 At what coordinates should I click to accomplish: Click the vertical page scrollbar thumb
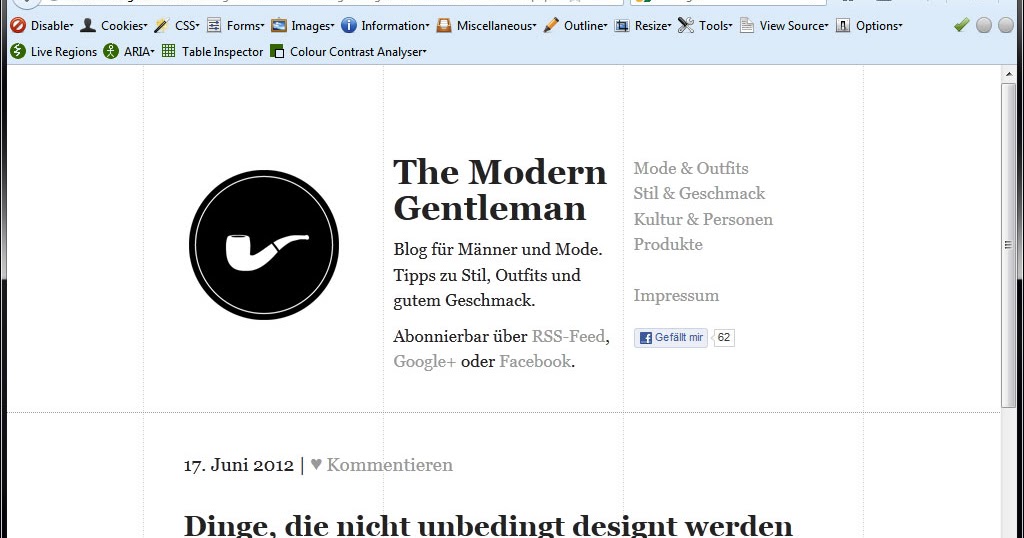[1008, 245]
